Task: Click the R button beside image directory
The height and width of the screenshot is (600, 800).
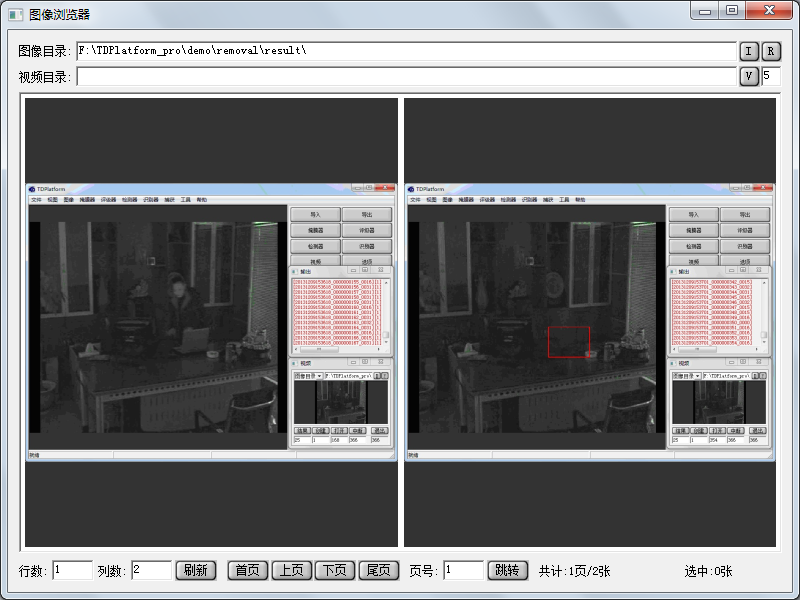Action: (x=771, y=51)
